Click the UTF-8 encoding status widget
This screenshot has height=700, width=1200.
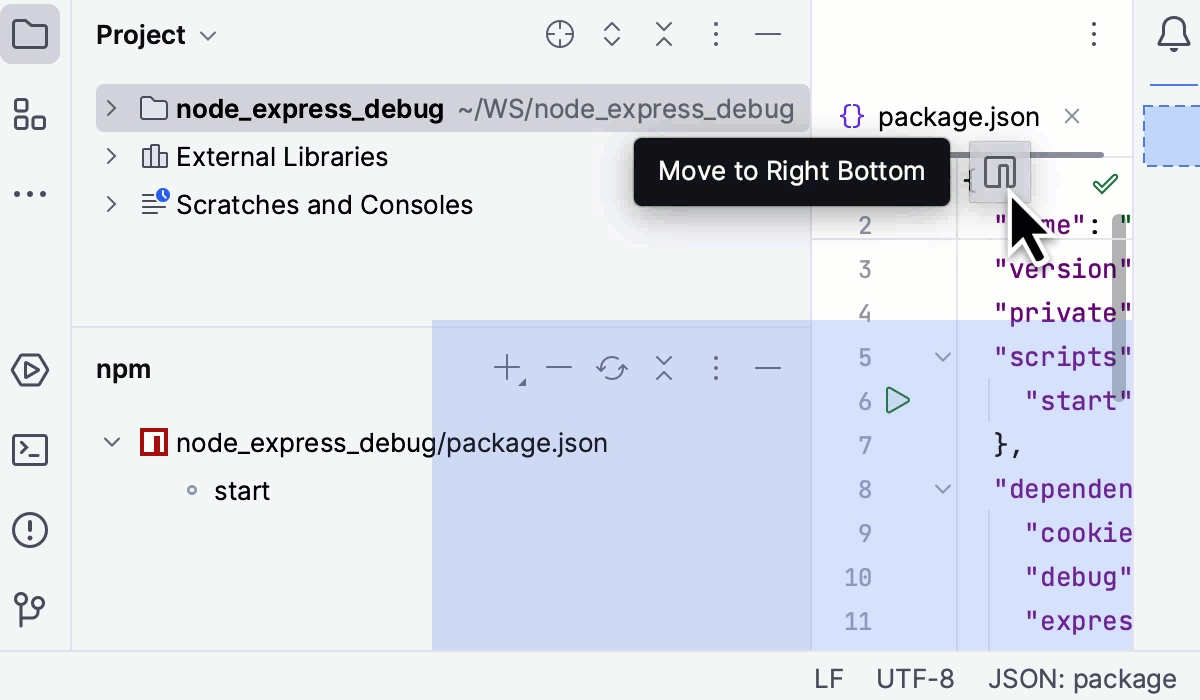tap(914, 679)
